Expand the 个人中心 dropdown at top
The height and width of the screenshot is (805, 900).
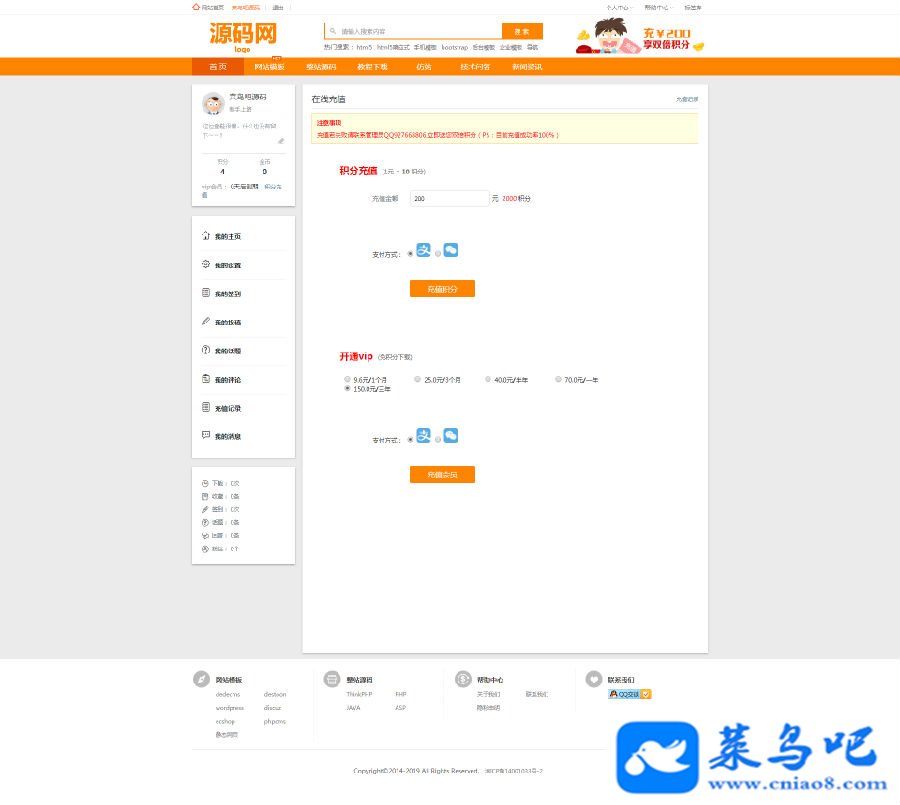[618, 7]
